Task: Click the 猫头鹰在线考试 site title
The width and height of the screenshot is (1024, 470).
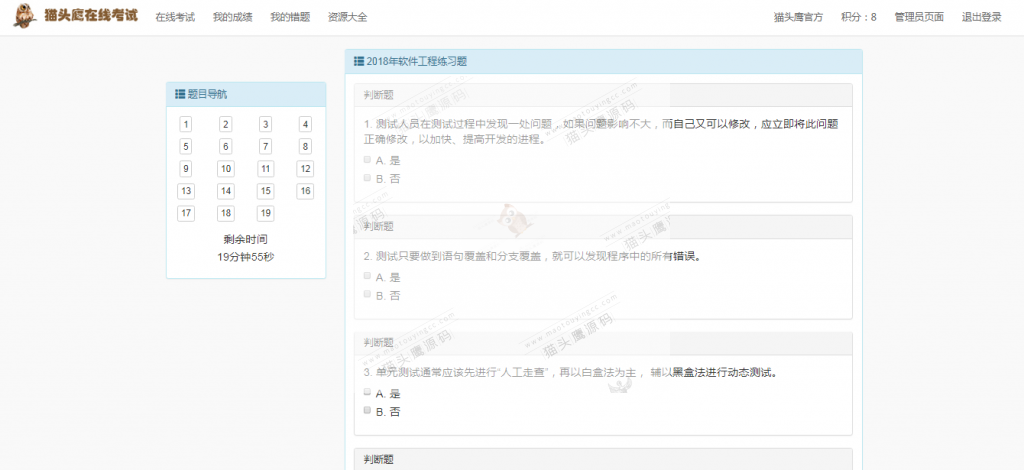Action: (x=91, y=15)
